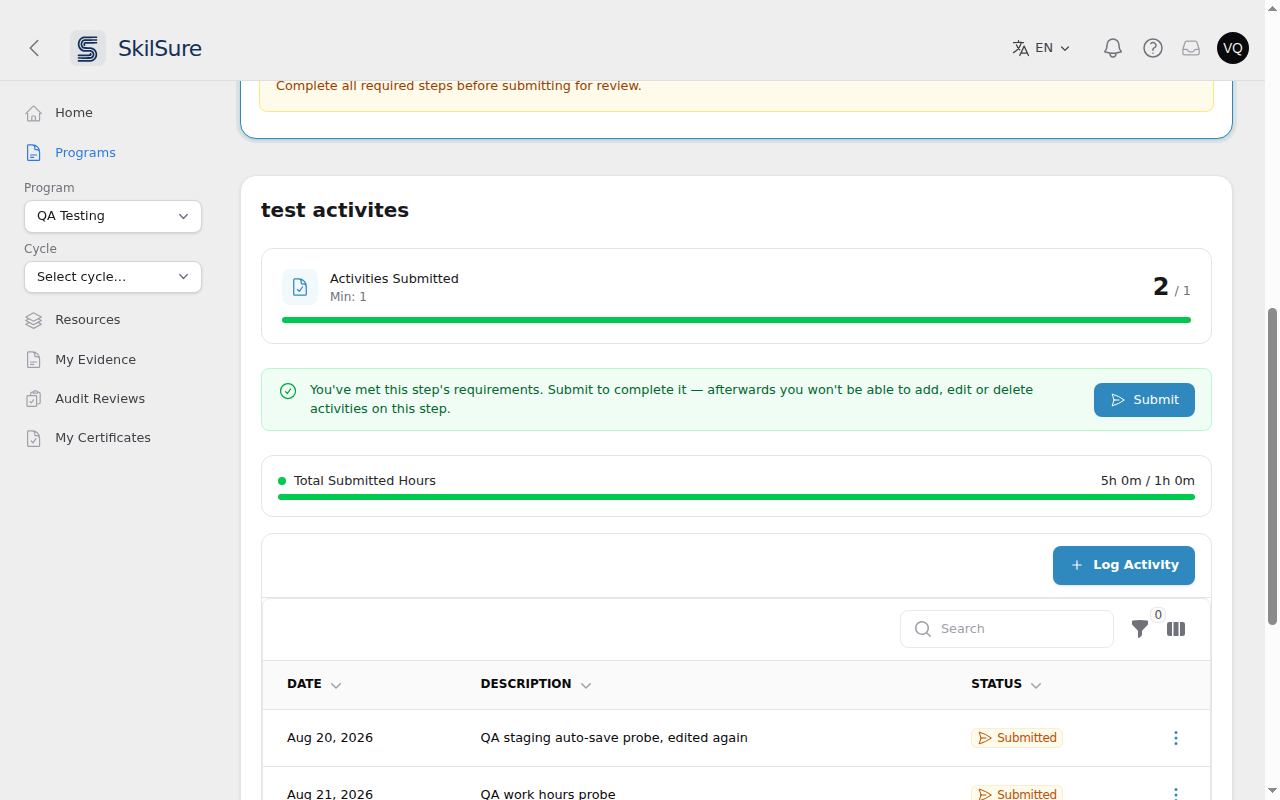Click the Activities Submitted document icon
The image size is (1280, 800).
pos(300,287)
